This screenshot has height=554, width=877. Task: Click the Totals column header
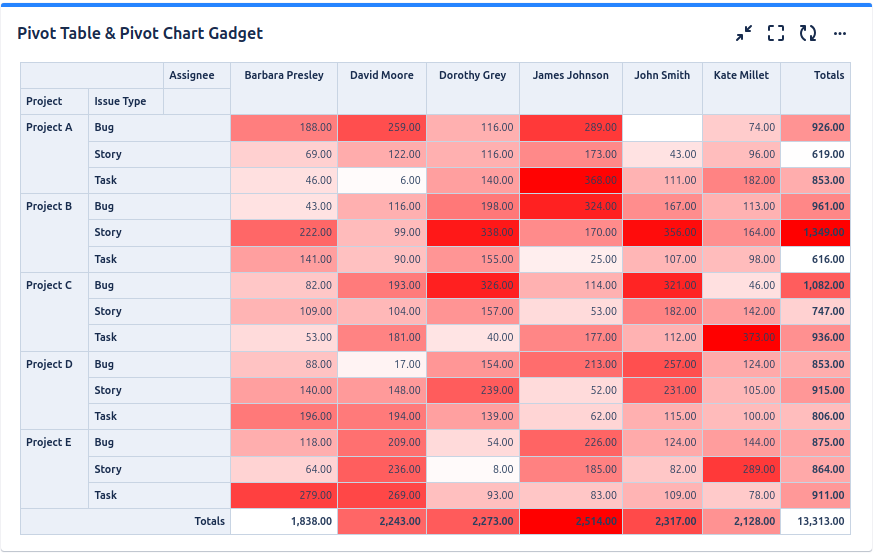pos(829,75)
